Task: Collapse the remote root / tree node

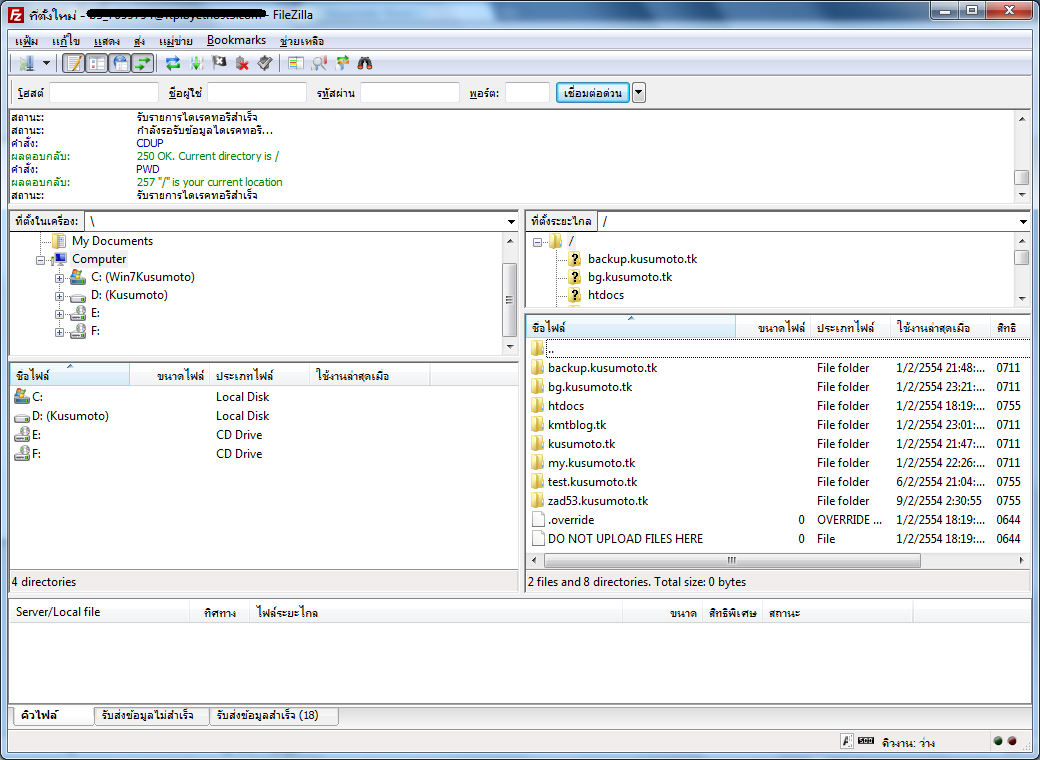Action: tap(537, 242)
